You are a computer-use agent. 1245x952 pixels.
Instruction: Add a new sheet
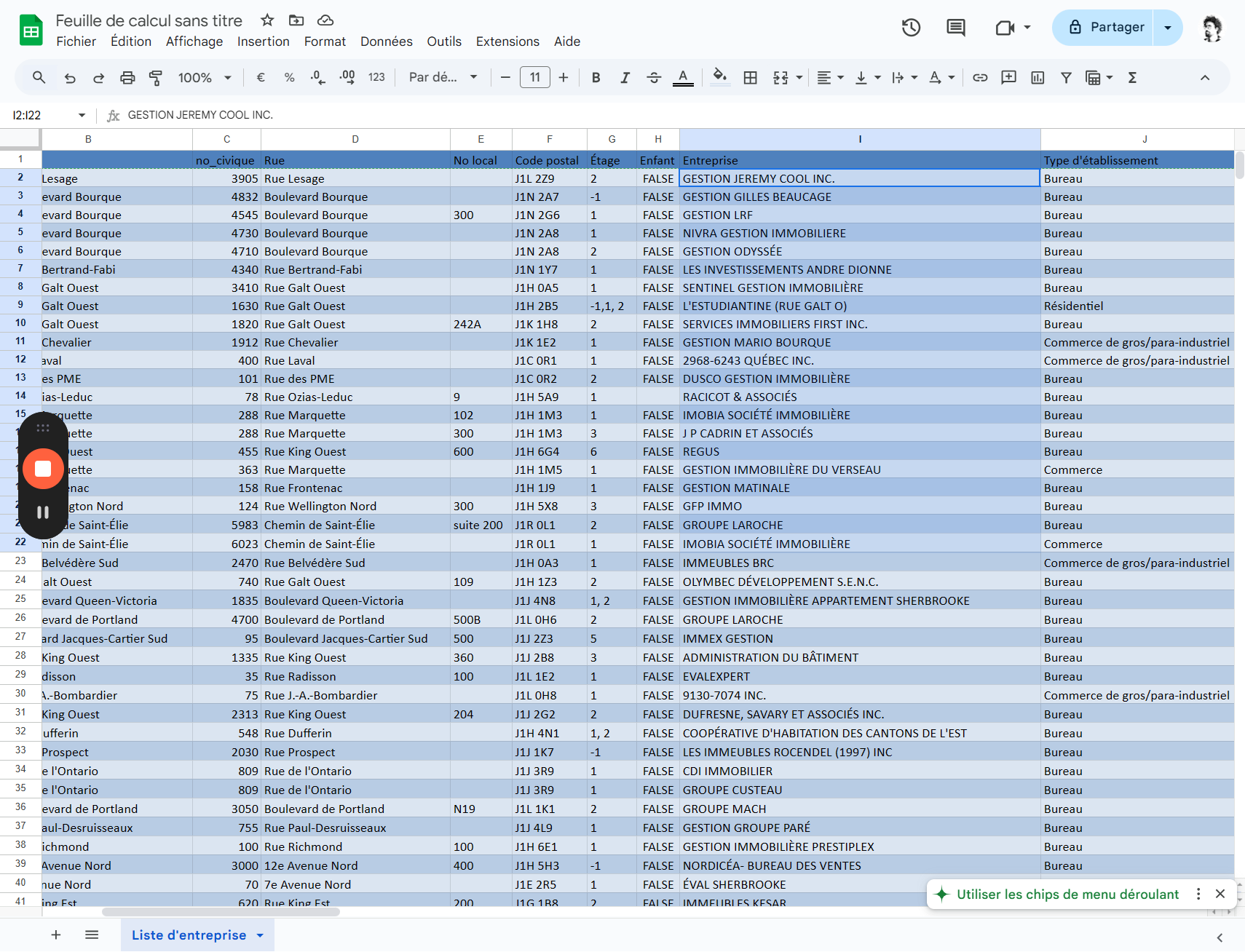56,935
